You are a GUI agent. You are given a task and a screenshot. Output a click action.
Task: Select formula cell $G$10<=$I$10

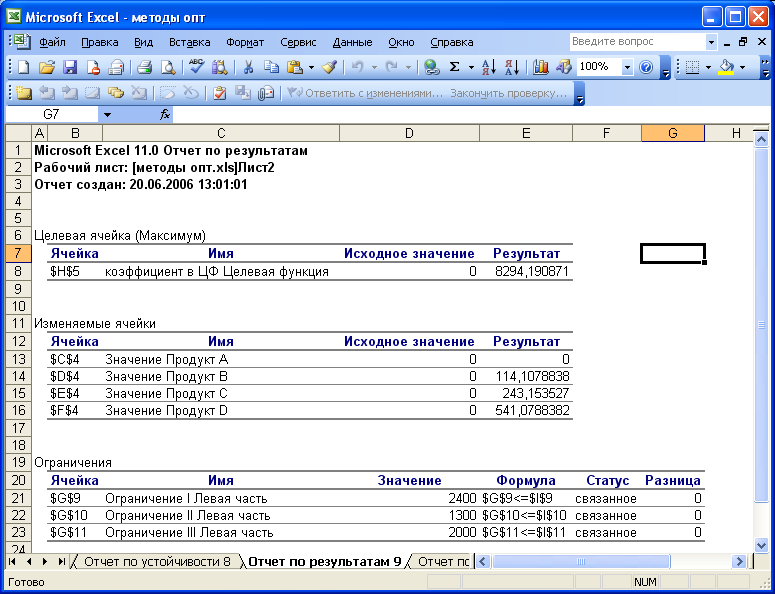pyautogui.click(x=526, y=515)
